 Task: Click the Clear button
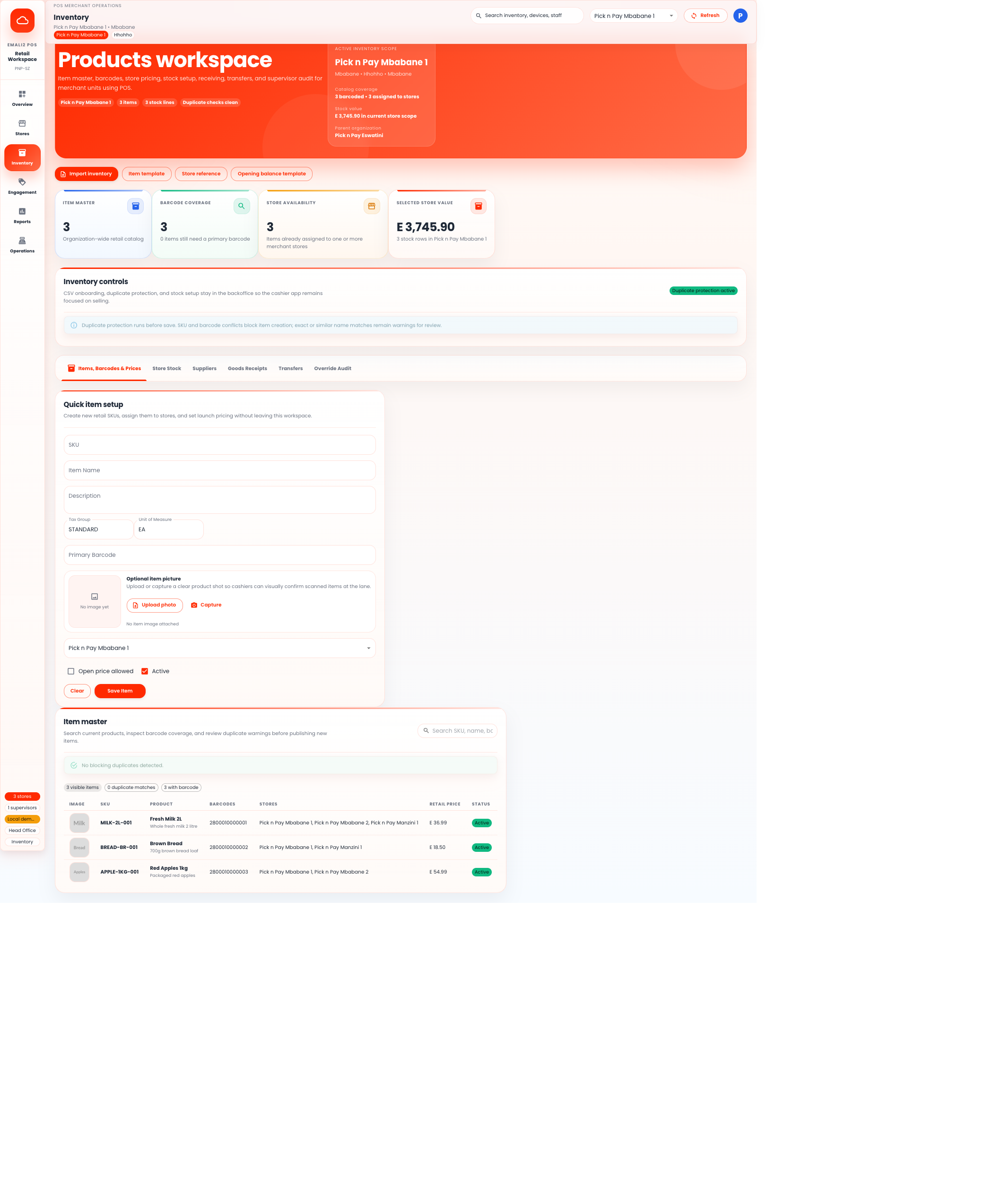pos(78,692)
